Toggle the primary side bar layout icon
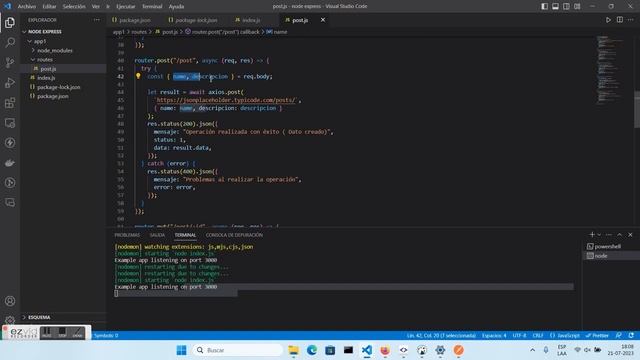Viewport: 640px width, 360px height. coord(544,6)
